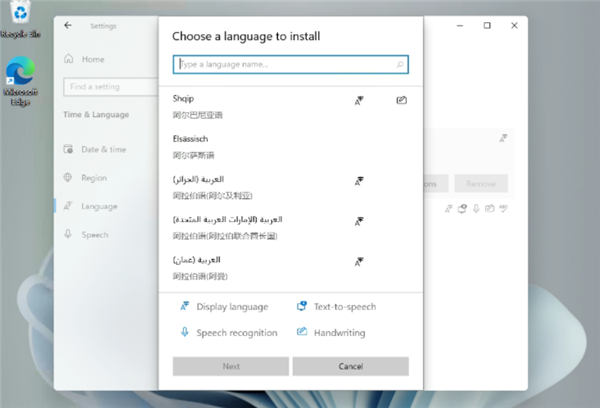Viewport: 600px width, 408px height.
Task: Choose Elsässisch from the language list
Action: point(290,147)
